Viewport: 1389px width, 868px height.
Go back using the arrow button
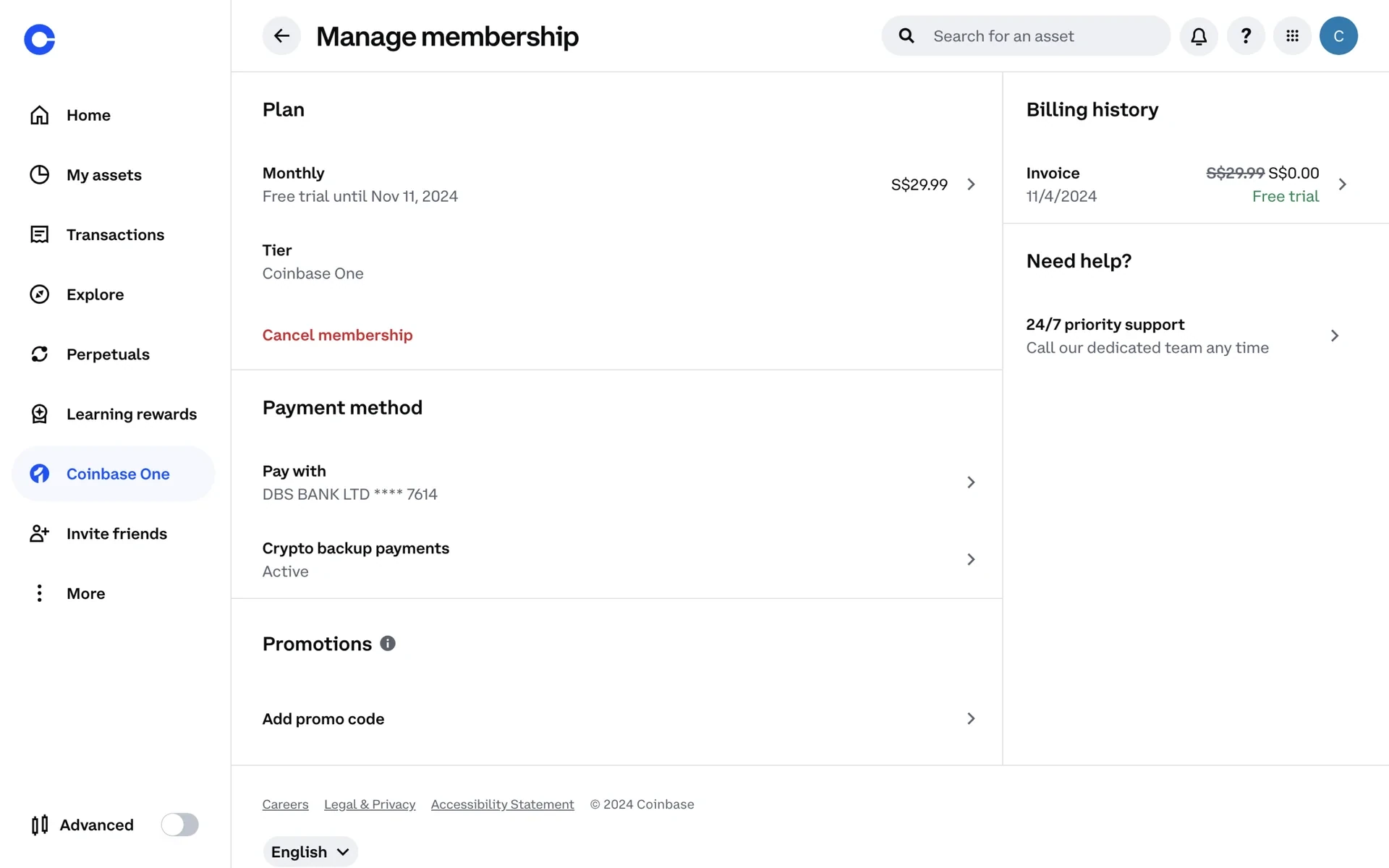click(x=281, y=35)
